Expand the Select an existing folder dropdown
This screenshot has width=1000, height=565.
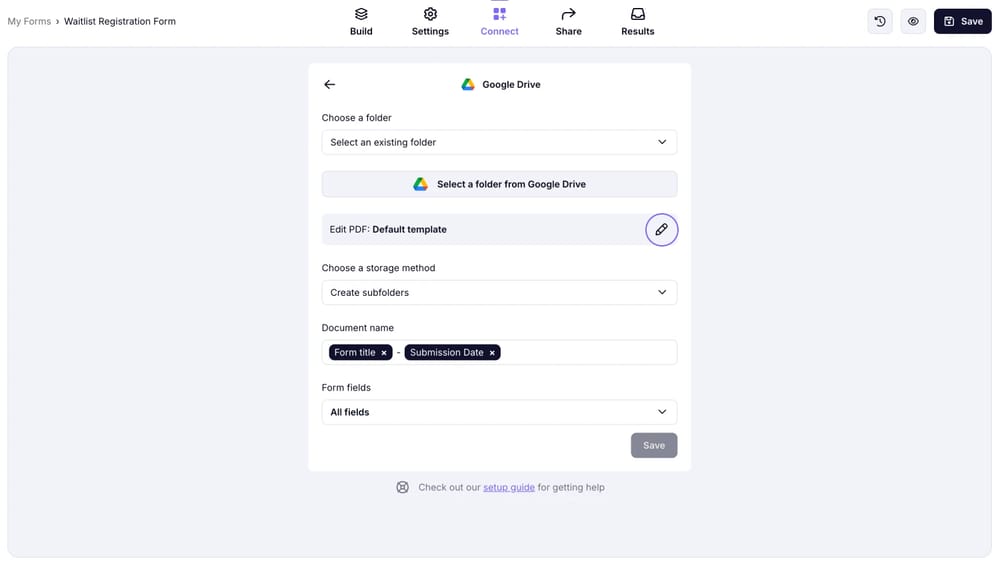(x=499, y=142)
